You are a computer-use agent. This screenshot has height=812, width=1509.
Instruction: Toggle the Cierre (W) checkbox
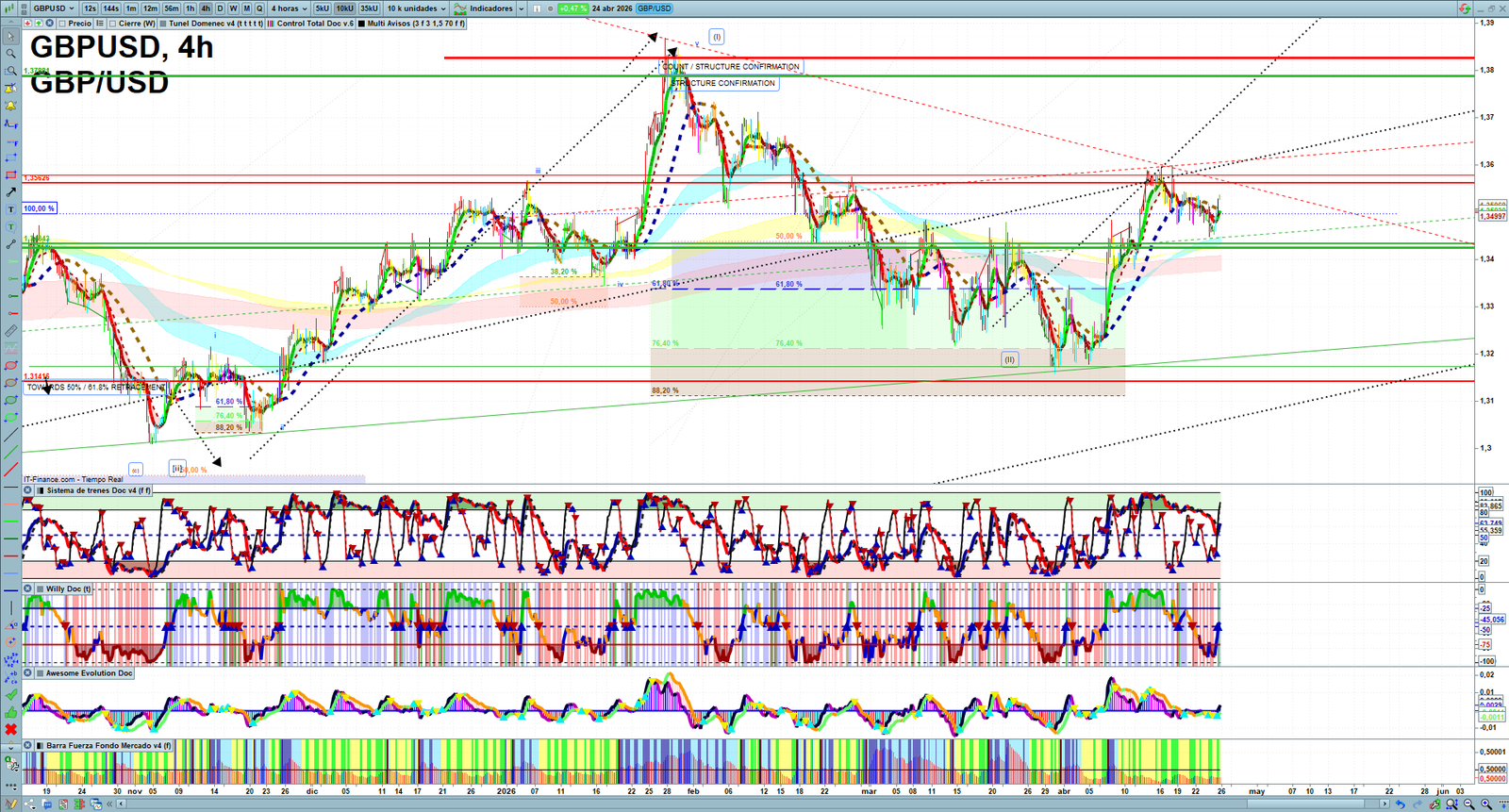(112, 24)
